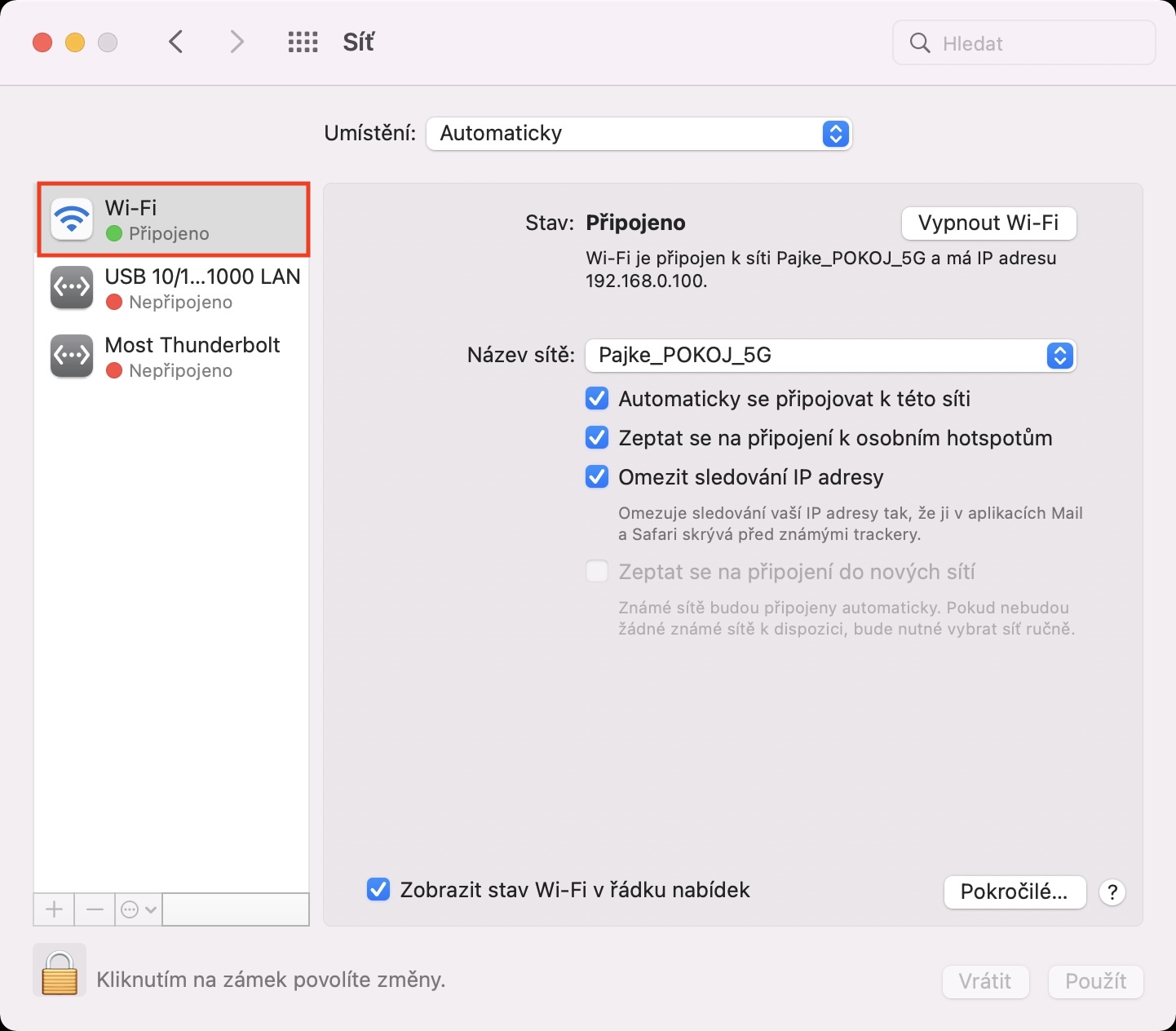The image size is (1176, 1031).
Task: Open the Umístění location dropdown
Action: pyautogui.click(x=639, y=134)
